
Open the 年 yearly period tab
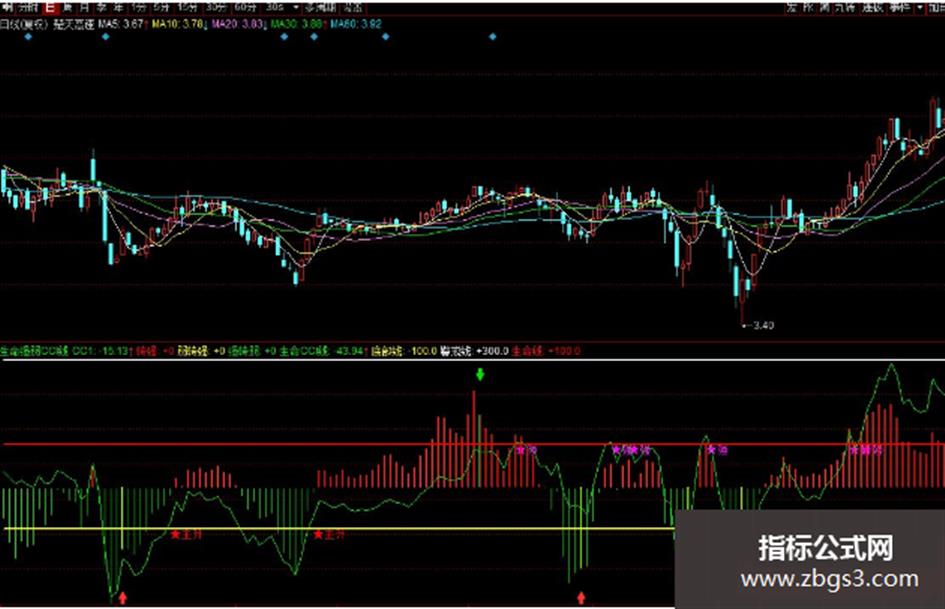click(119, 7)
